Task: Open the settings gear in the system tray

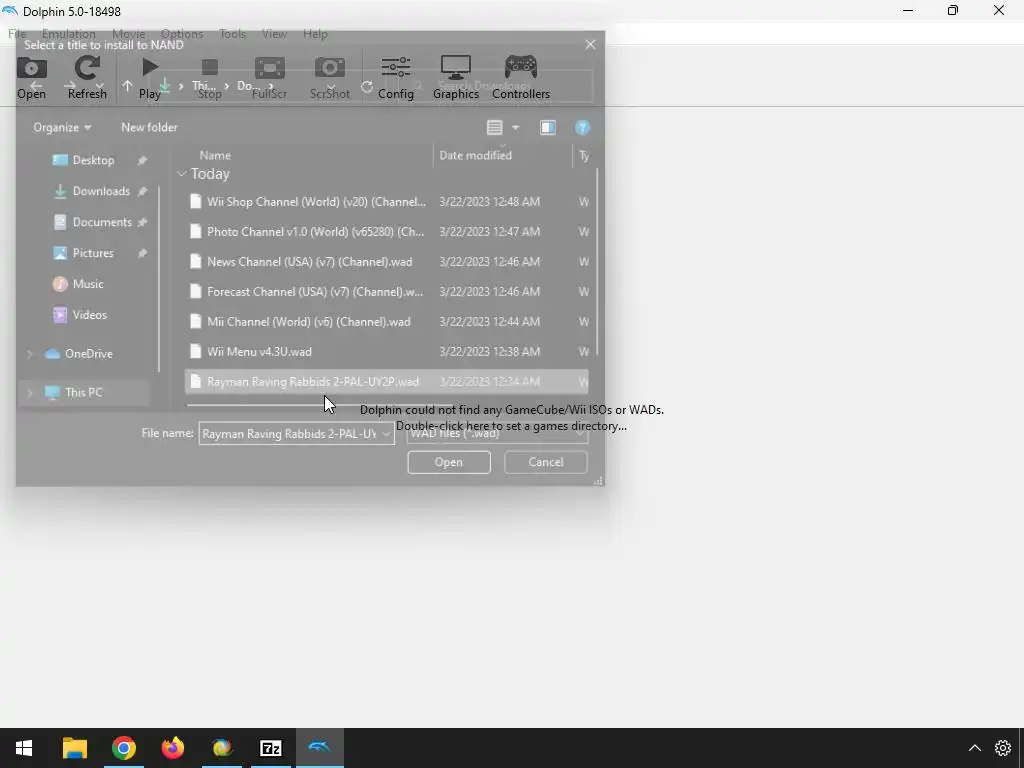Action: point(1002,748)
